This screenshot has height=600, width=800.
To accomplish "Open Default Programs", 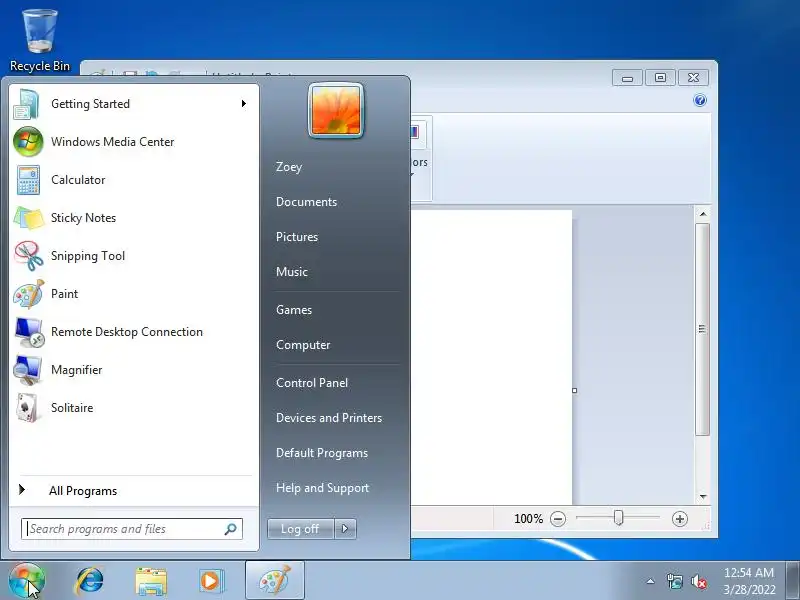I will [322, 453].
